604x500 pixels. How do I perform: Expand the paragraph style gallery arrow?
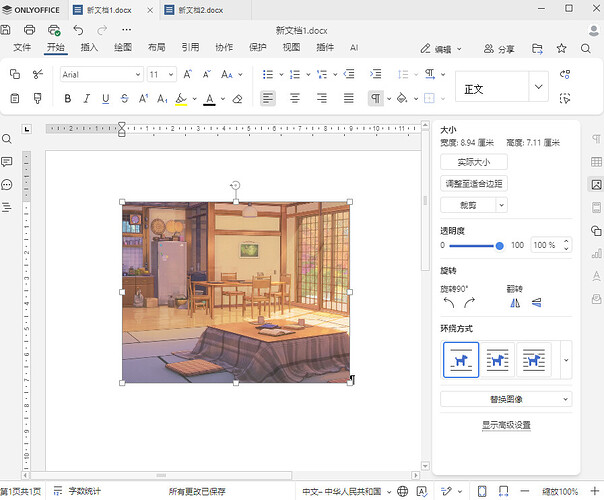tap(539, 87)
